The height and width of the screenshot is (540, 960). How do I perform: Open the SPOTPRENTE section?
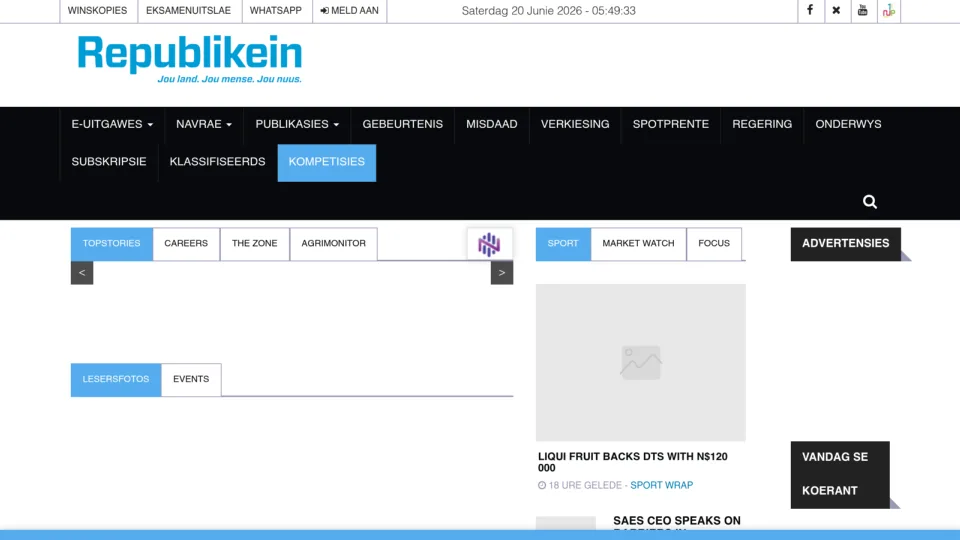point(670,124)
